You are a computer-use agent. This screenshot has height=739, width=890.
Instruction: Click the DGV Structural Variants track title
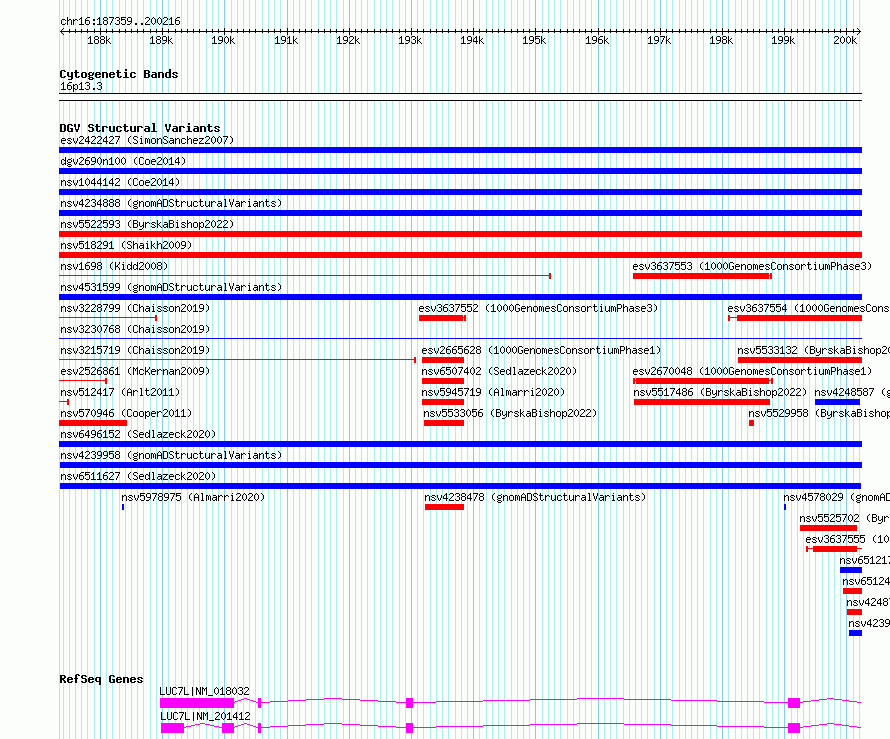click(x=140, y=128)
